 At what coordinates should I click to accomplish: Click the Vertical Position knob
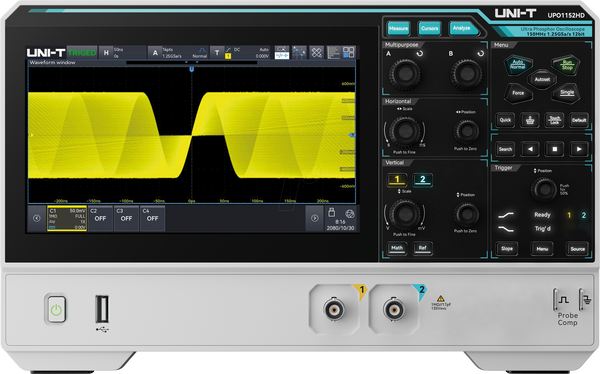(466, 214)
